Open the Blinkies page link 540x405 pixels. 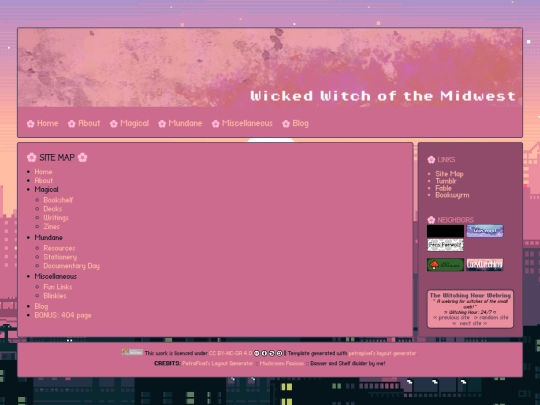(55, 296)
